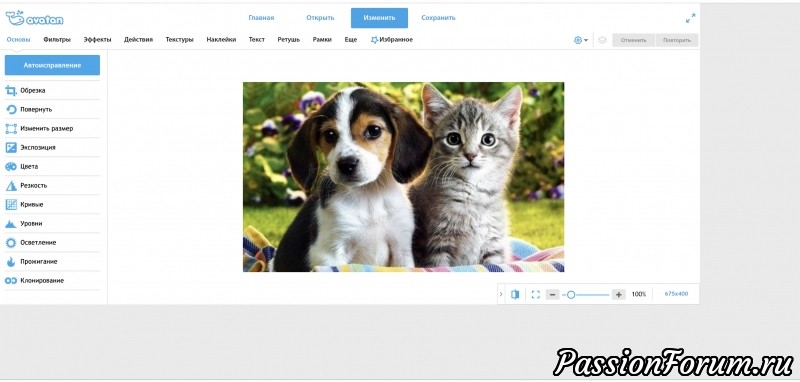Select the Осветление dodge tool icon
Screen dimensions: 800x382
(x=11, y=242)
